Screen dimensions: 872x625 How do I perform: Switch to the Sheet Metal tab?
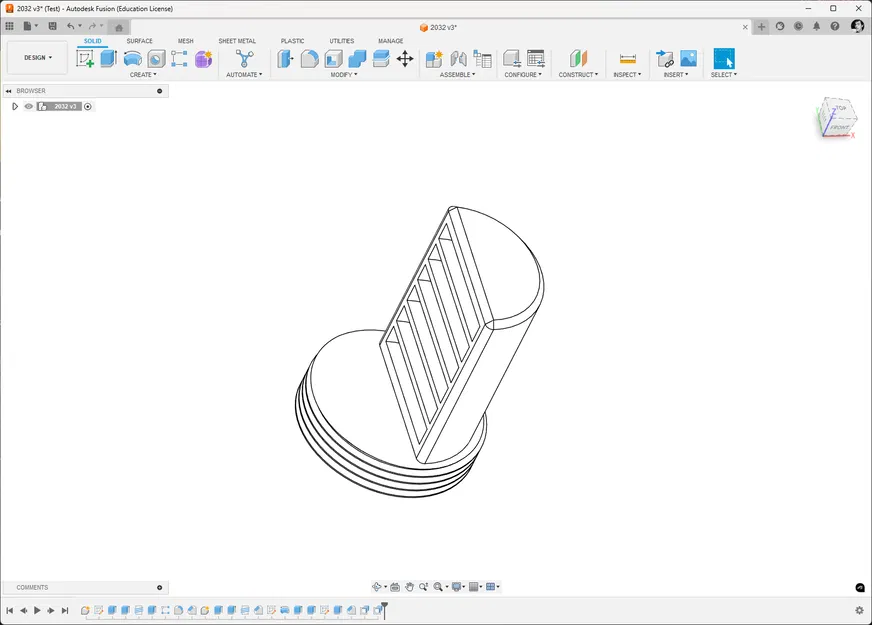[237, 41]
